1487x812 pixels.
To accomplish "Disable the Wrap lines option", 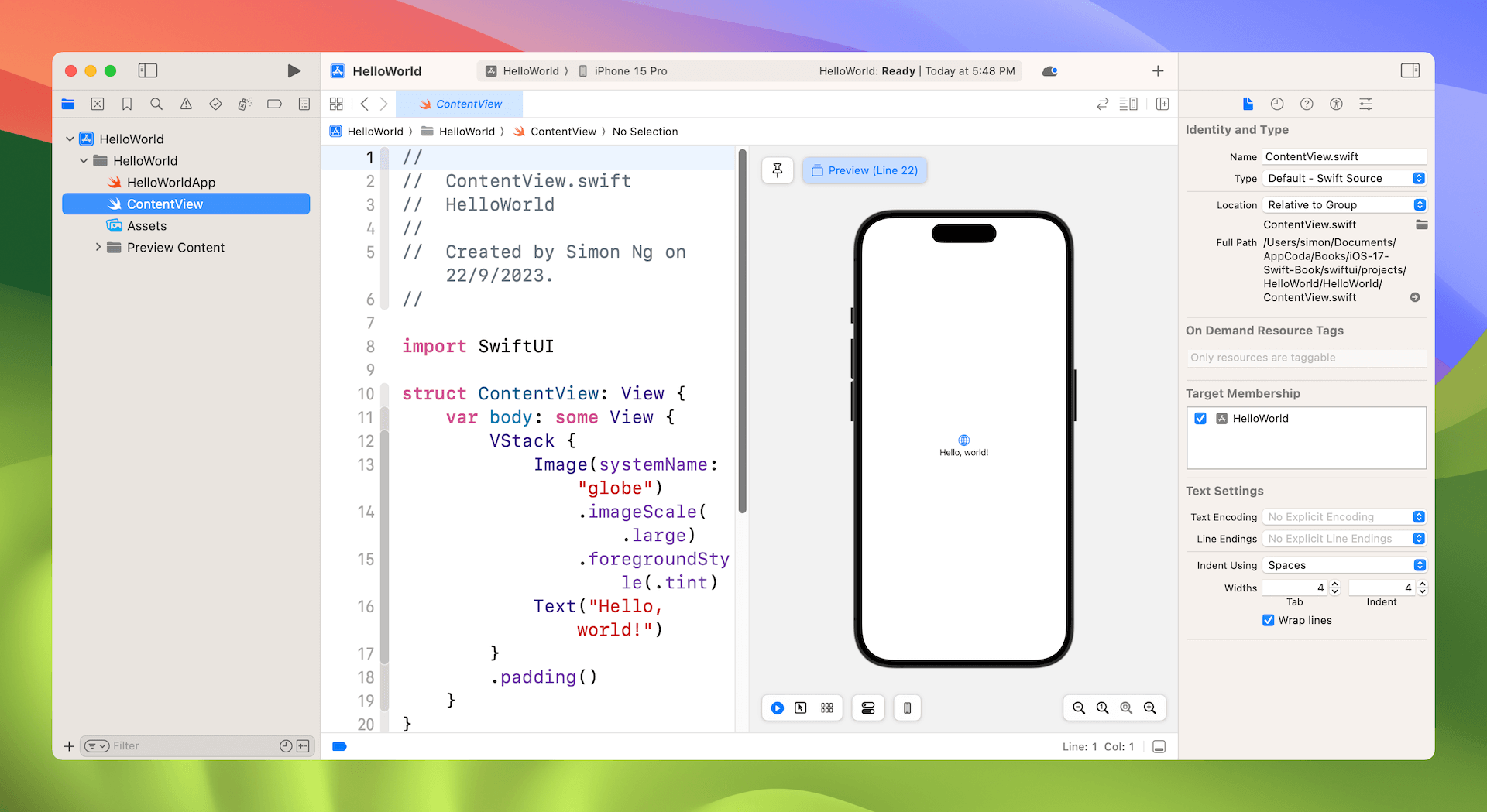I will click(x=1268, y=620).
